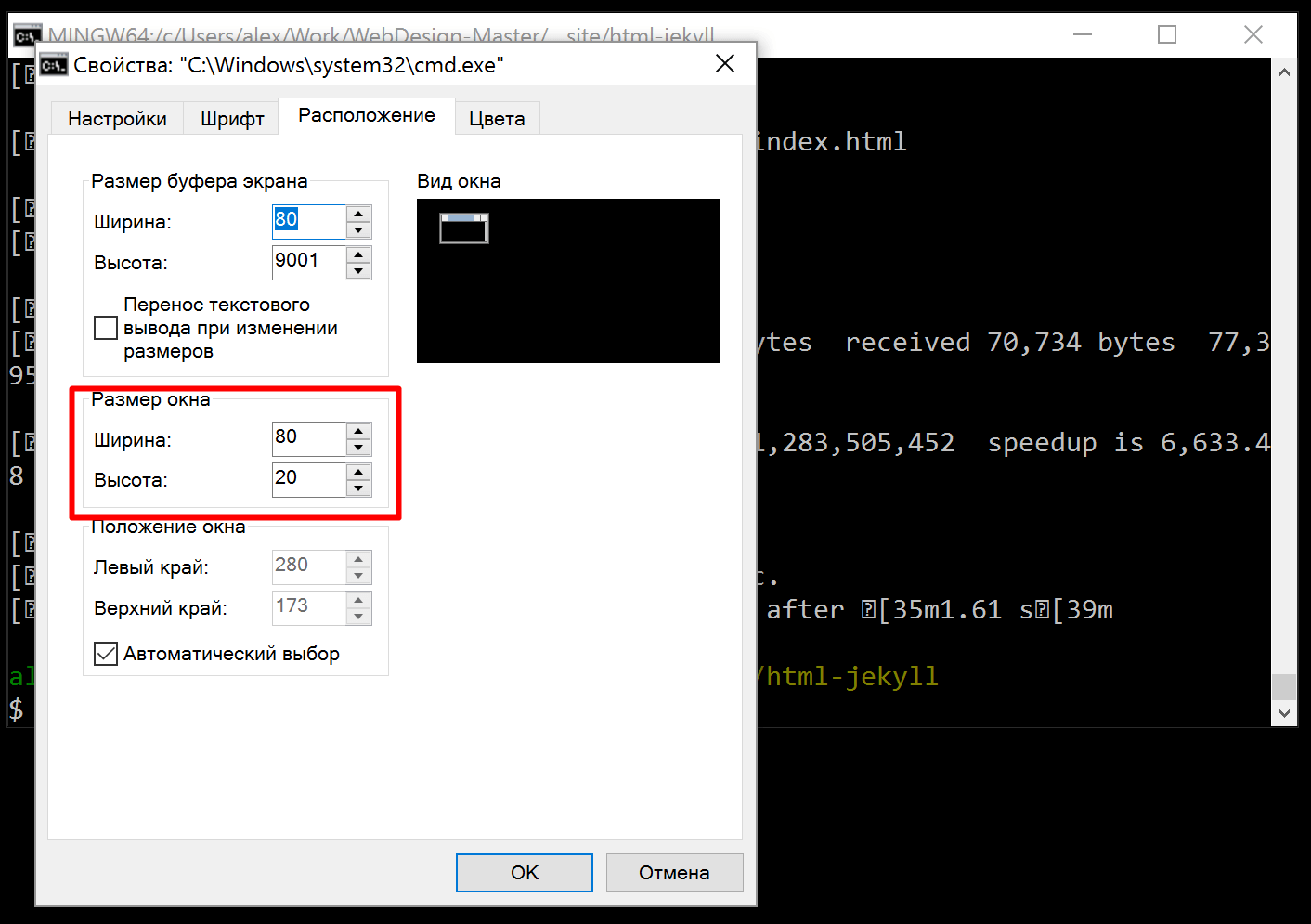
Task: Click 'speedup is' text in terminal
Action: [x=1066, y=443]
